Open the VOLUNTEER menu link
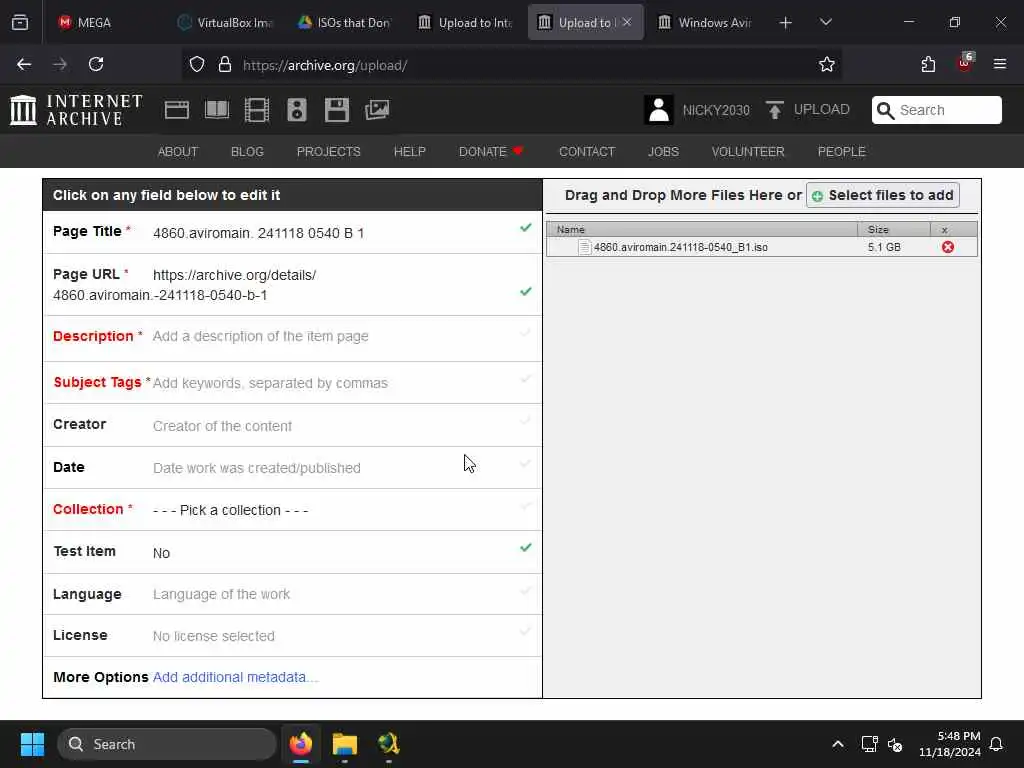The image size is (1024, 768). [748, 152]
